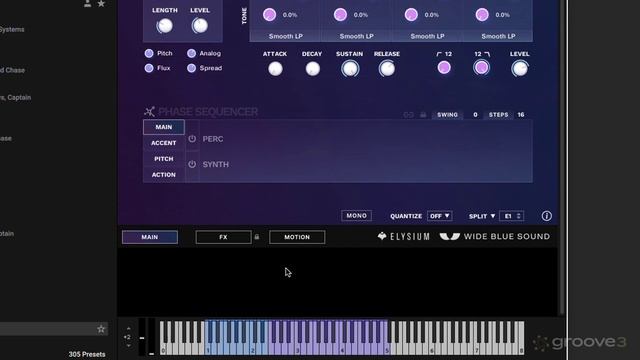Click the Phase Sequencer lock icon
Screen dimensions: 640x360
[x=423, y=115]
